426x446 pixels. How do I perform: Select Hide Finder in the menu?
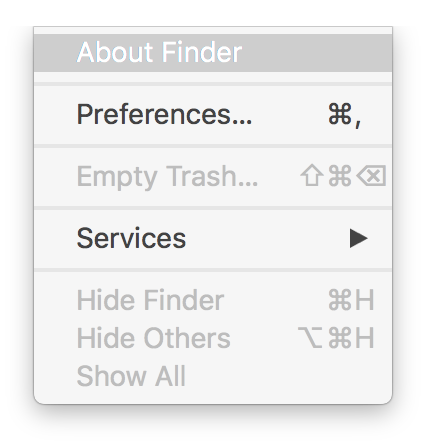click(x=213, y=300)
